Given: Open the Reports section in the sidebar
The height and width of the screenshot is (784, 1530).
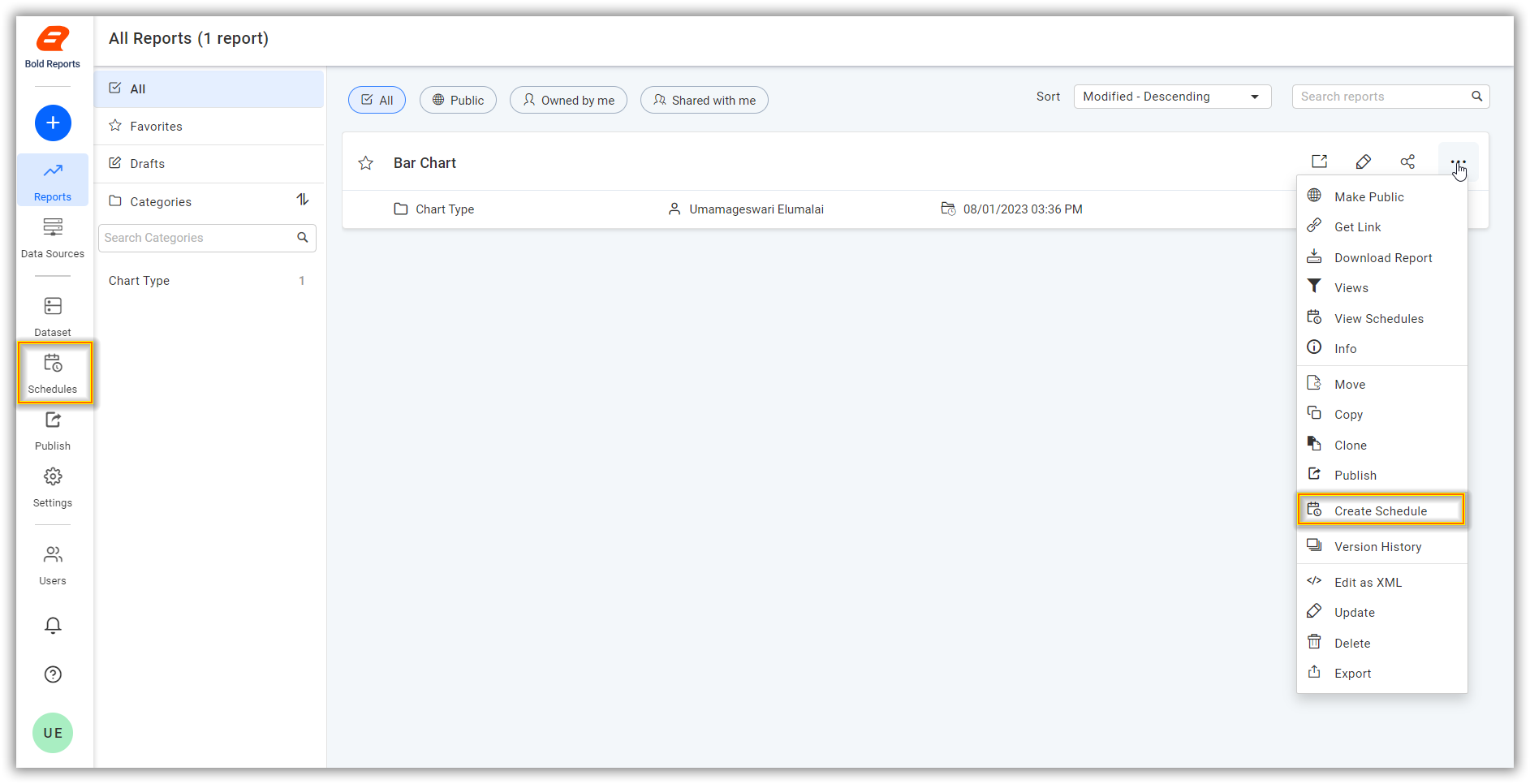Looking at the screenshot, I should click(x=52, y=179).
